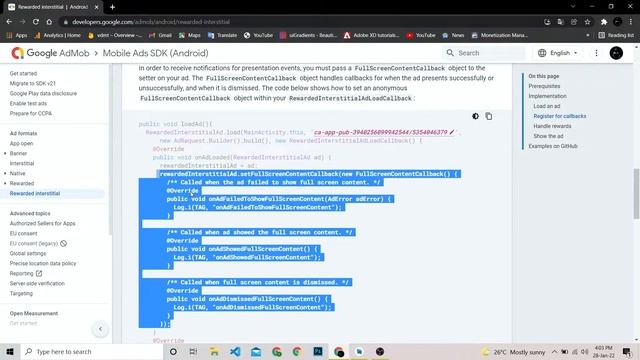The image size is (640, 360).
Task: Open Global settings page
Action: click(28, 253)
